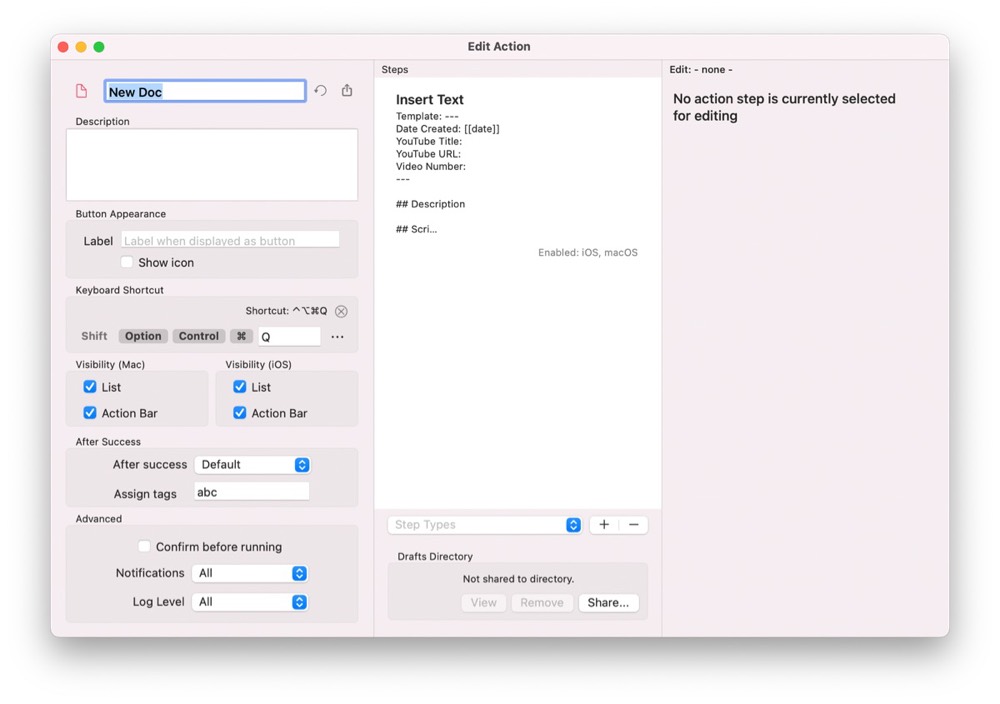Viewport: 1000px width, 704px height.
Task: Click the shortcut key field containing Q
Action: point(290,337)
